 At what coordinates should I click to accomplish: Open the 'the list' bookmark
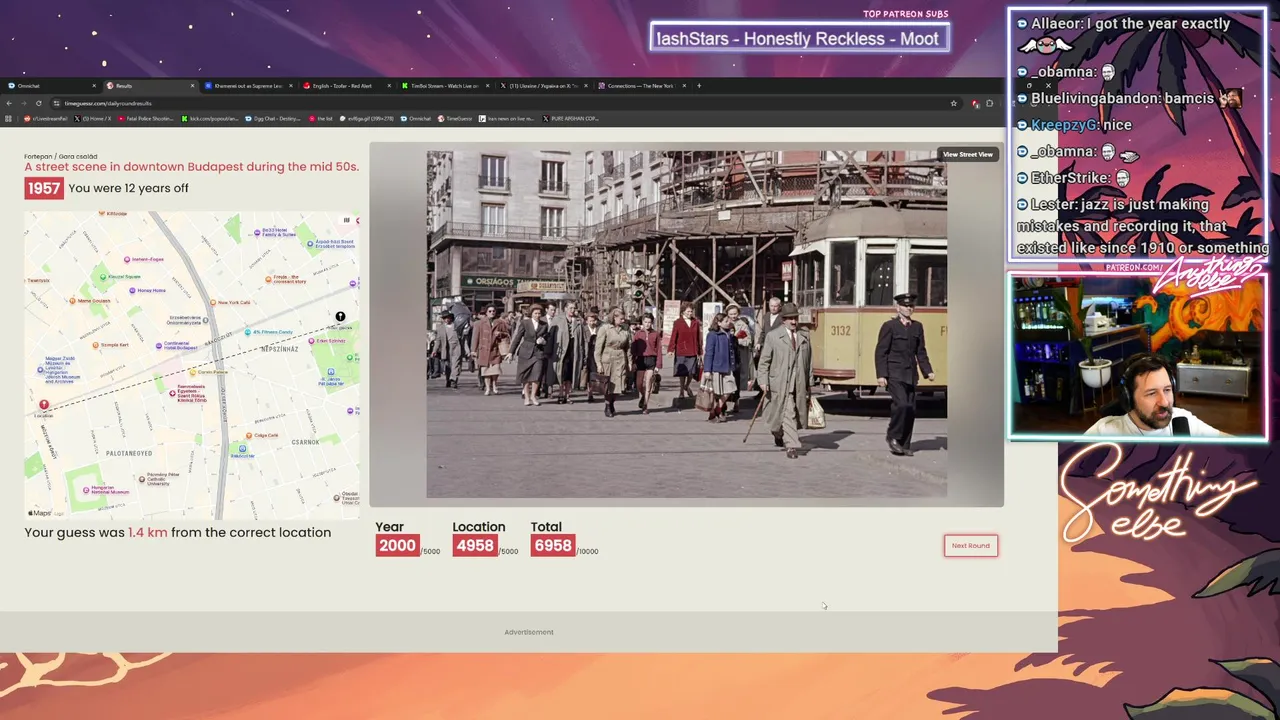(x=322, y=118)
